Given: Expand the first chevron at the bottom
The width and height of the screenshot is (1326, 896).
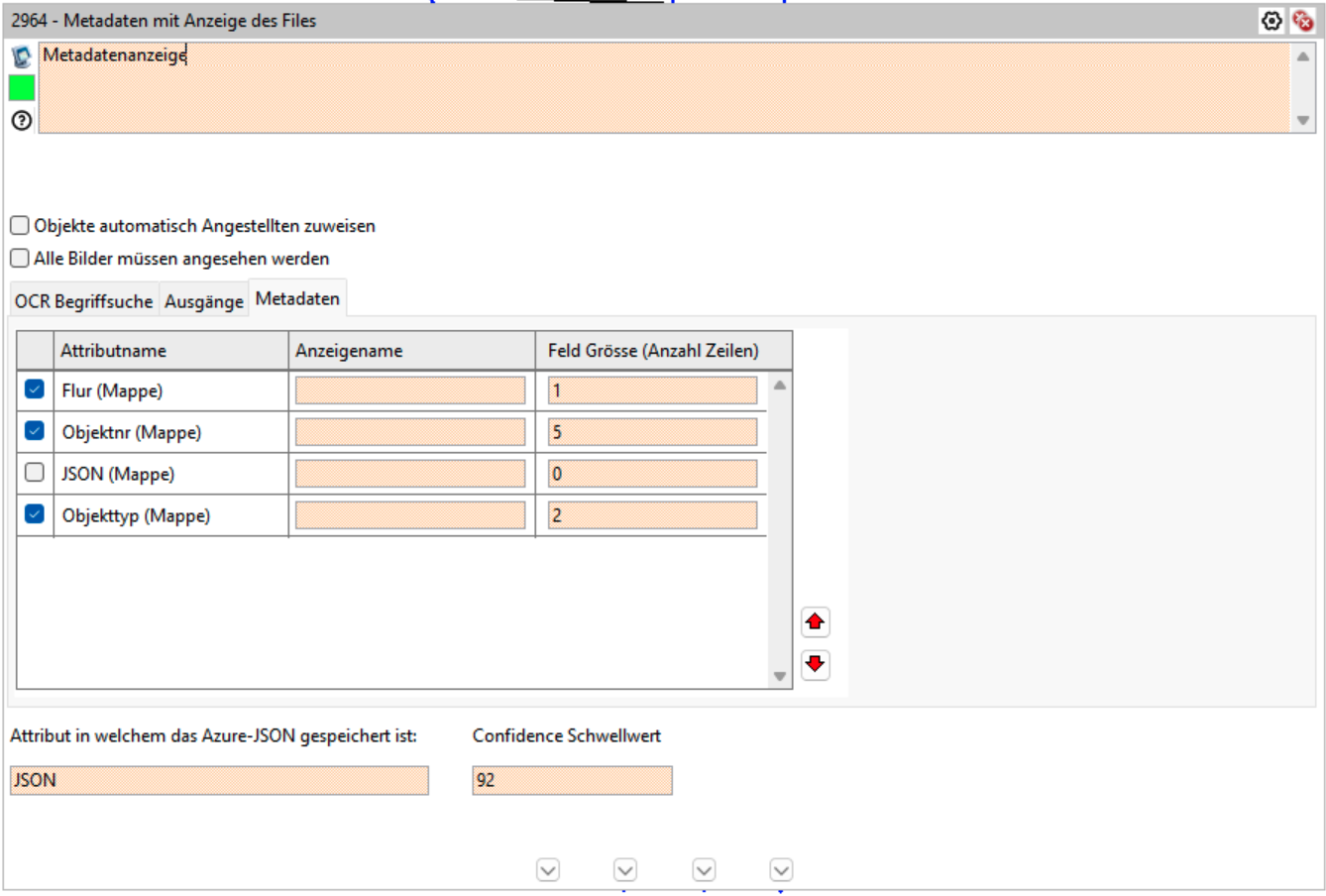Looking at the screenshot, I should [548, 870].
